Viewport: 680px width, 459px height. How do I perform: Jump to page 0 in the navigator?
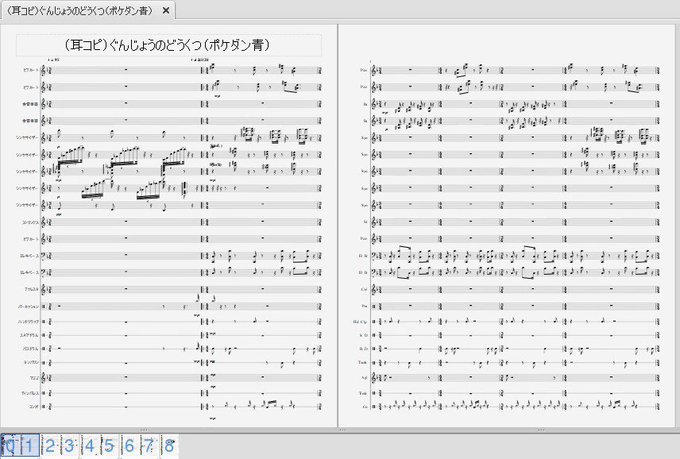(x=10, y=446)
